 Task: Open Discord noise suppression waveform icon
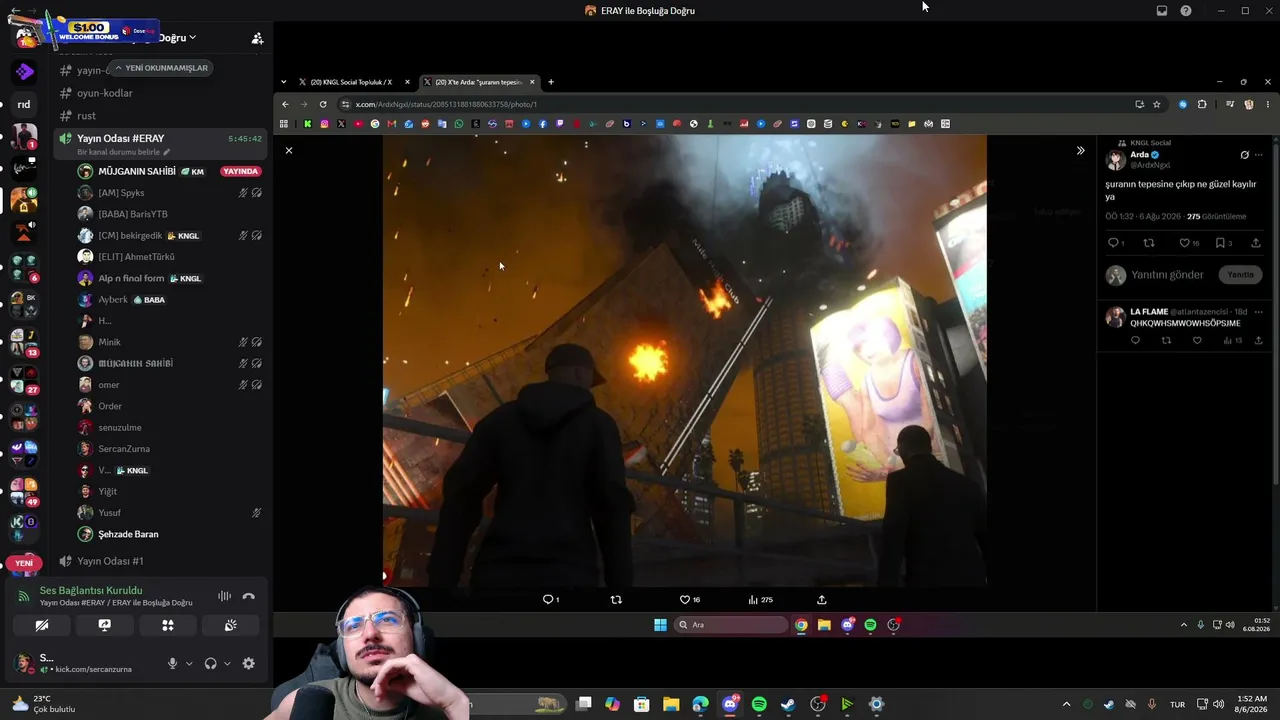(224, 596)
